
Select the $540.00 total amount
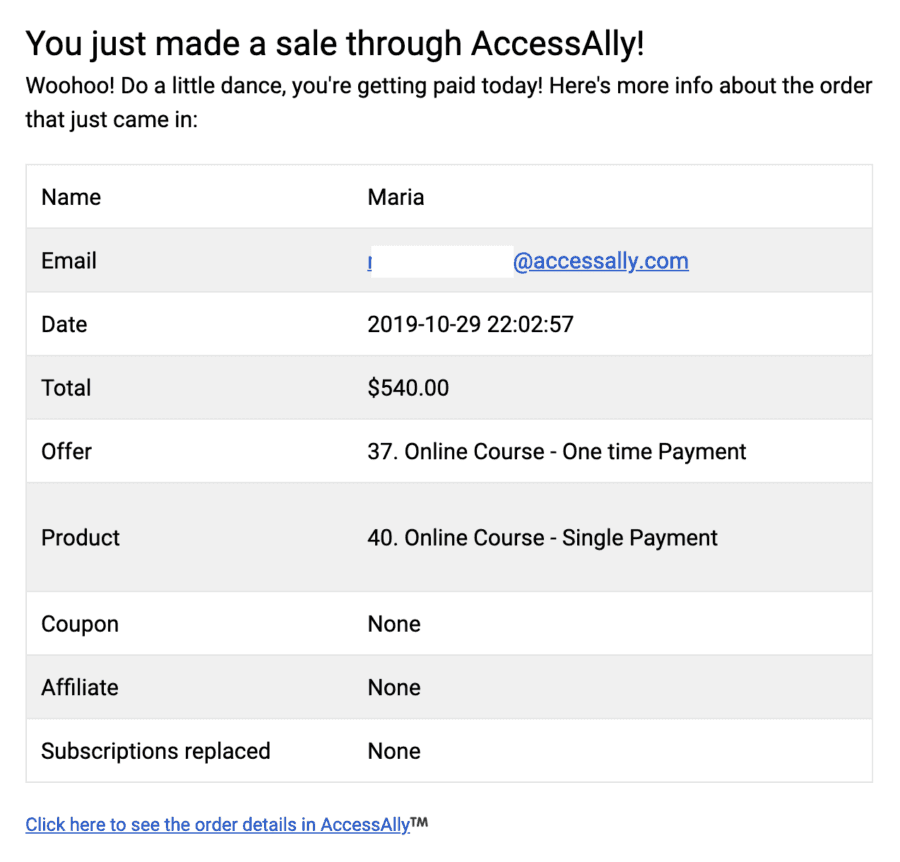(x=408, y=388)
